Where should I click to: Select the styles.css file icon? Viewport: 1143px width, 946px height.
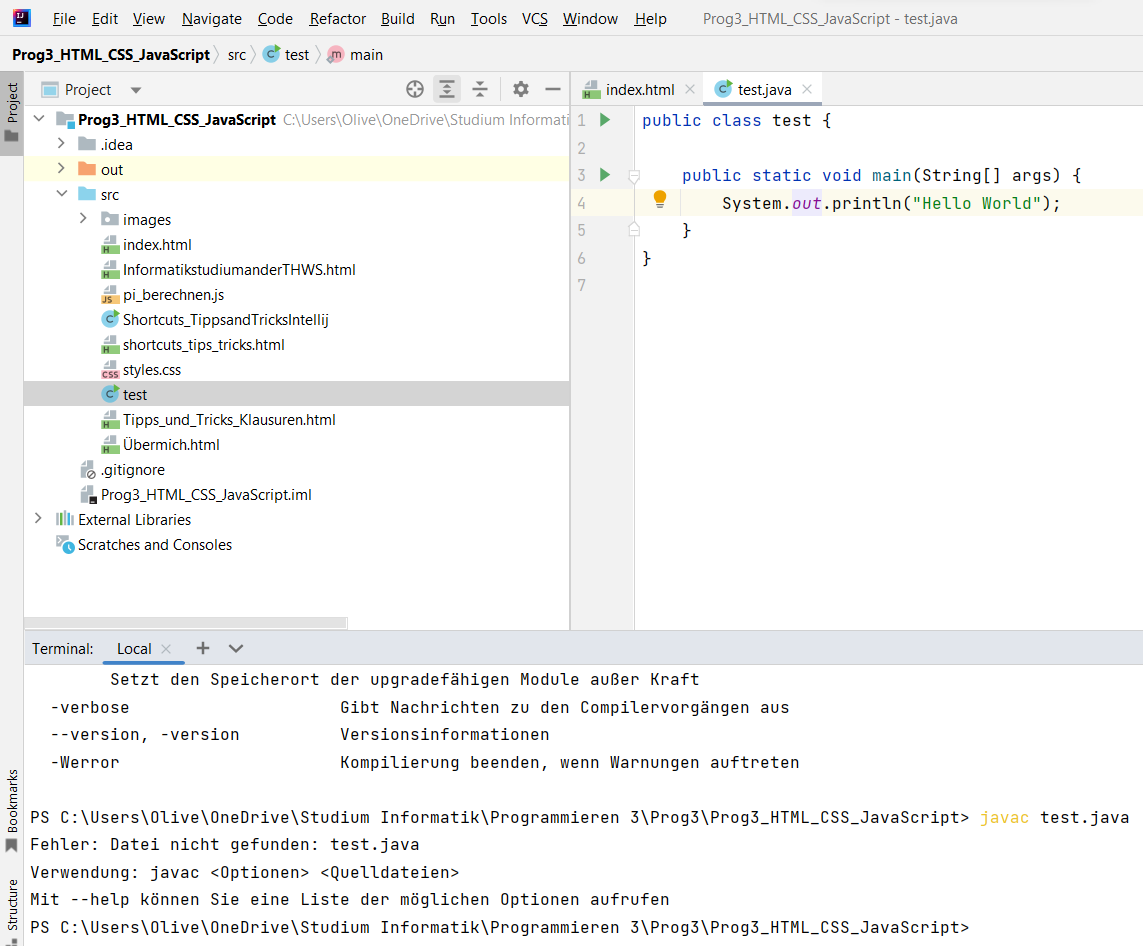(x=110, y=369)
